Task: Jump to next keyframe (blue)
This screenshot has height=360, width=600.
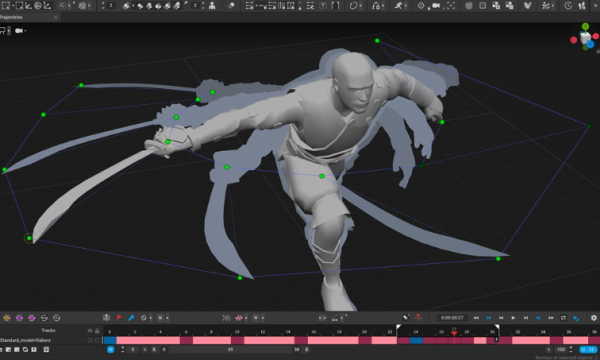Action: coord(538,318)
